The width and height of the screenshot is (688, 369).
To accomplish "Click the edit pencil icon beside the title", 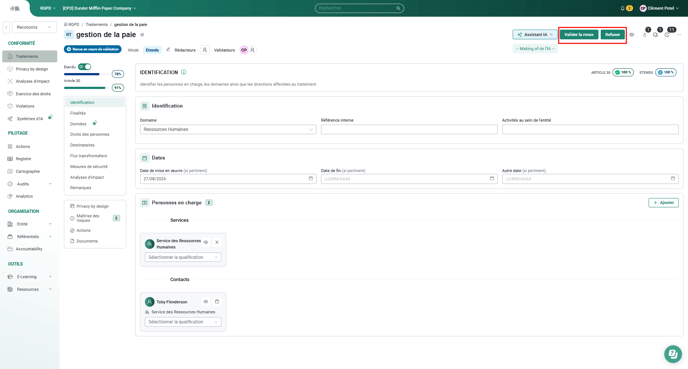I will point(142,35).
